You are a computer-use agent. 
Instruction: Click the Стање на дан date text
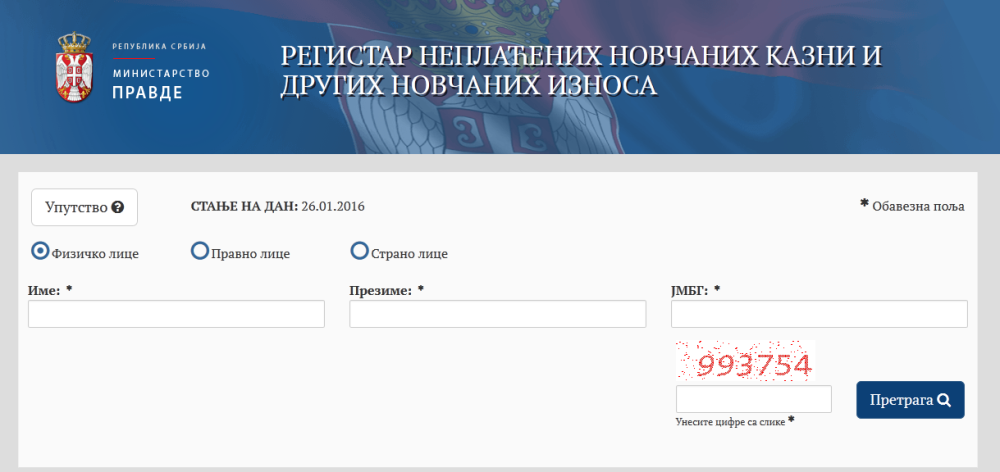tap(278, 207)
